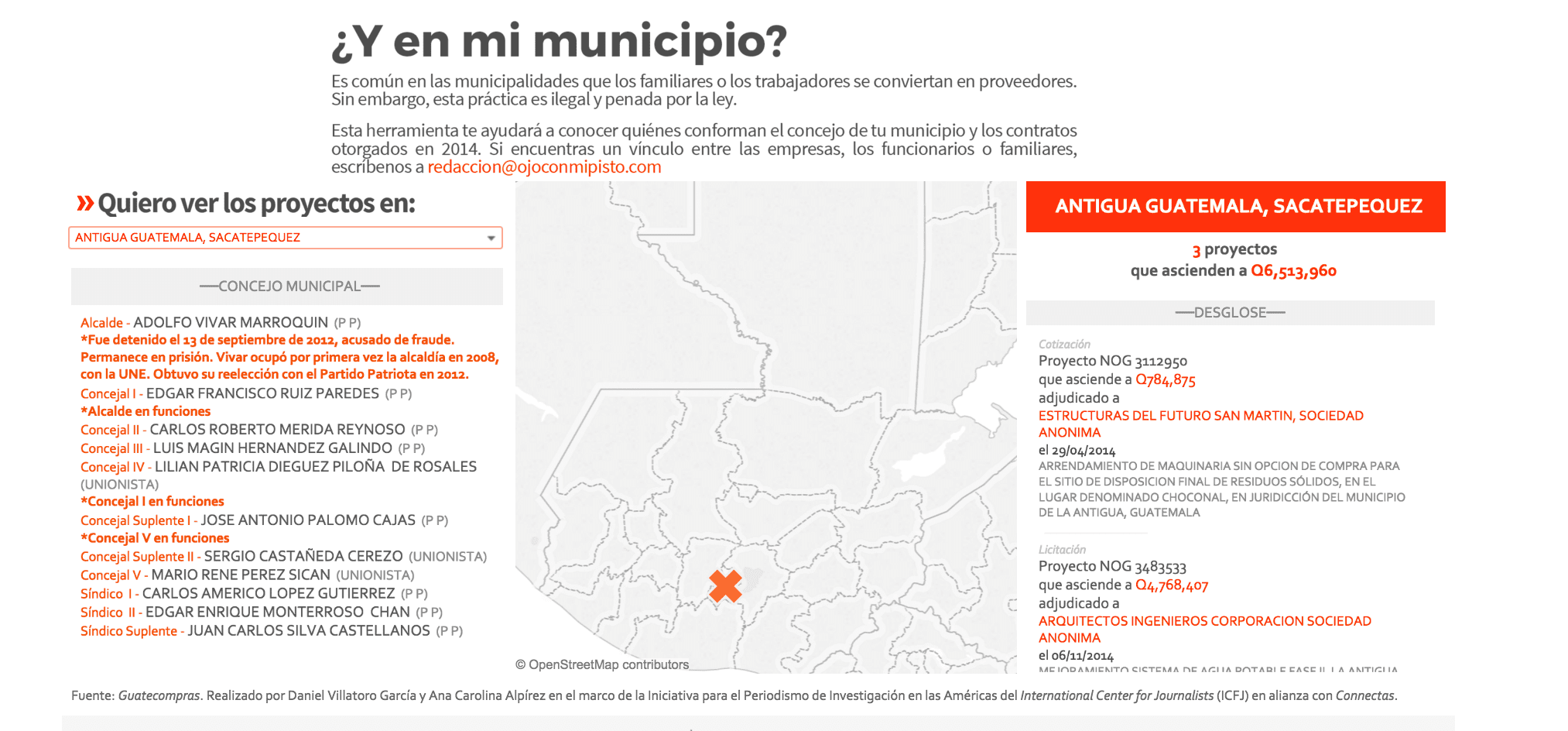Click the Q784,875 project amount
Screen dimensions: 1568x731
coord(1165,380)
